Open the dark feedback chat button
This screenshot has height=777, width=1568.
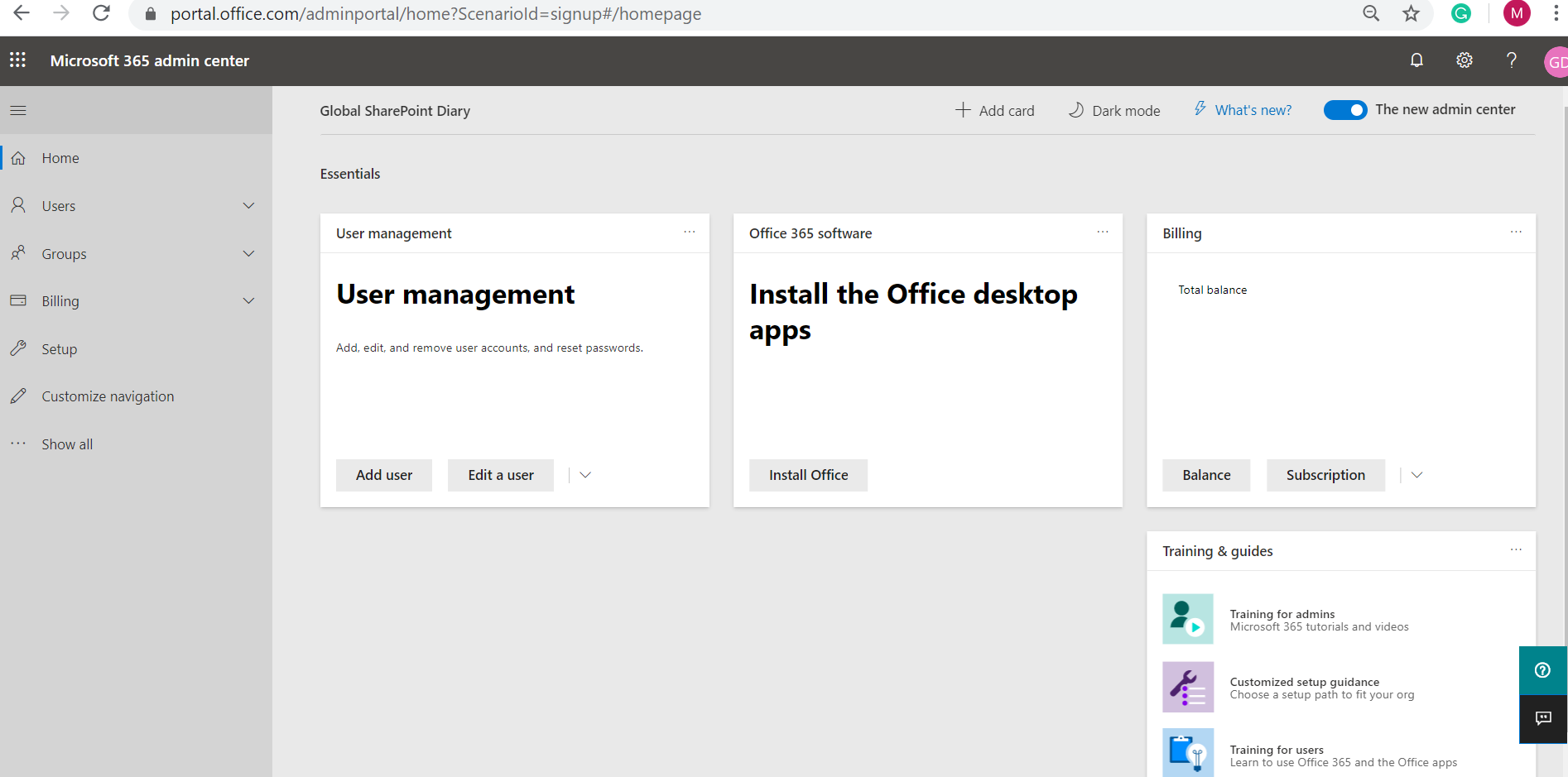tap(1542, 718)
